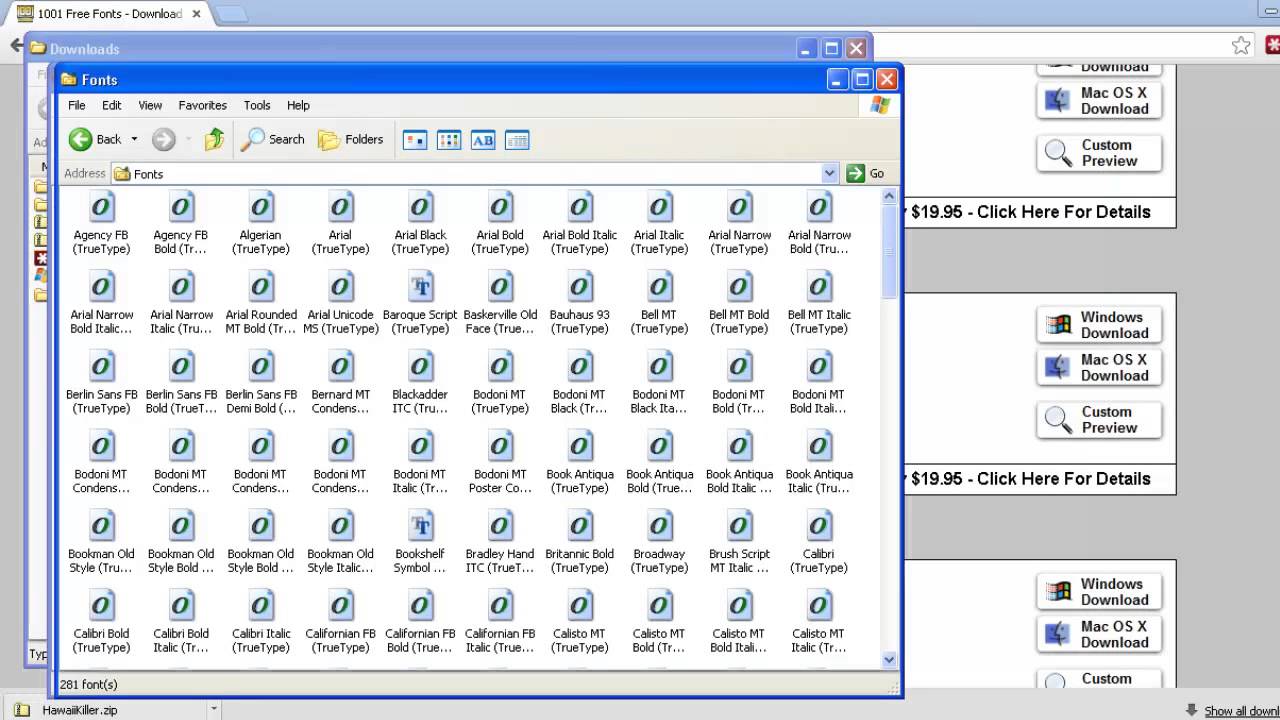Click the Back button in Fonts toolbar
This screenshot has height=720, width=1280.
[95, 140]
